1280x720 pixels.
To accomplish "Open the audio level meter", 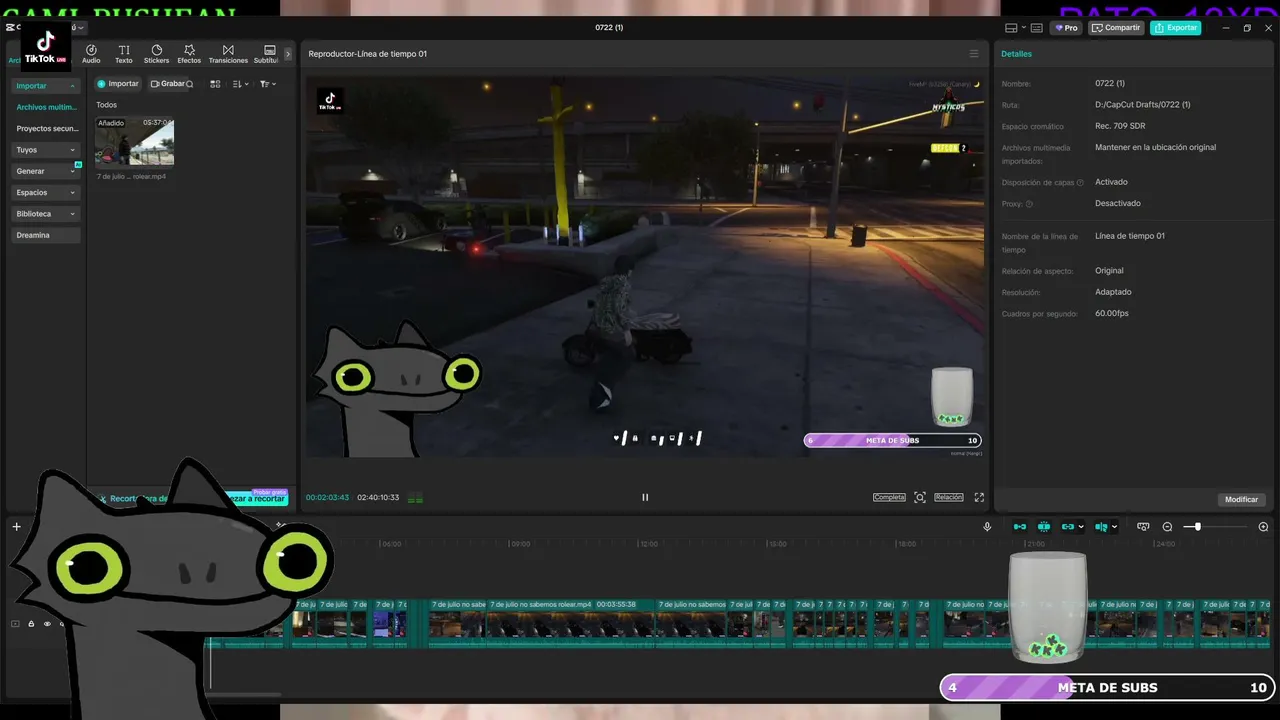I will [415, 498].
